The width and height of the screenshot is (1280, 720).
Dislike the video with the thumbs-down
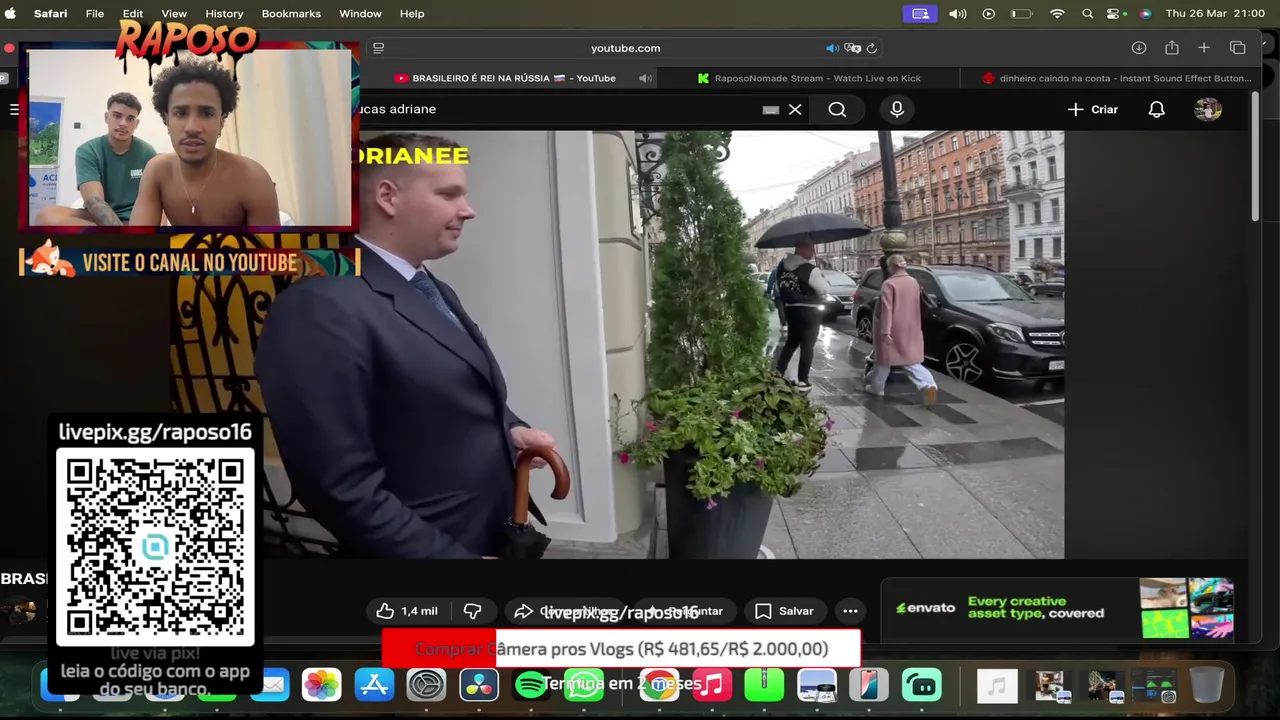coord(473,611)
